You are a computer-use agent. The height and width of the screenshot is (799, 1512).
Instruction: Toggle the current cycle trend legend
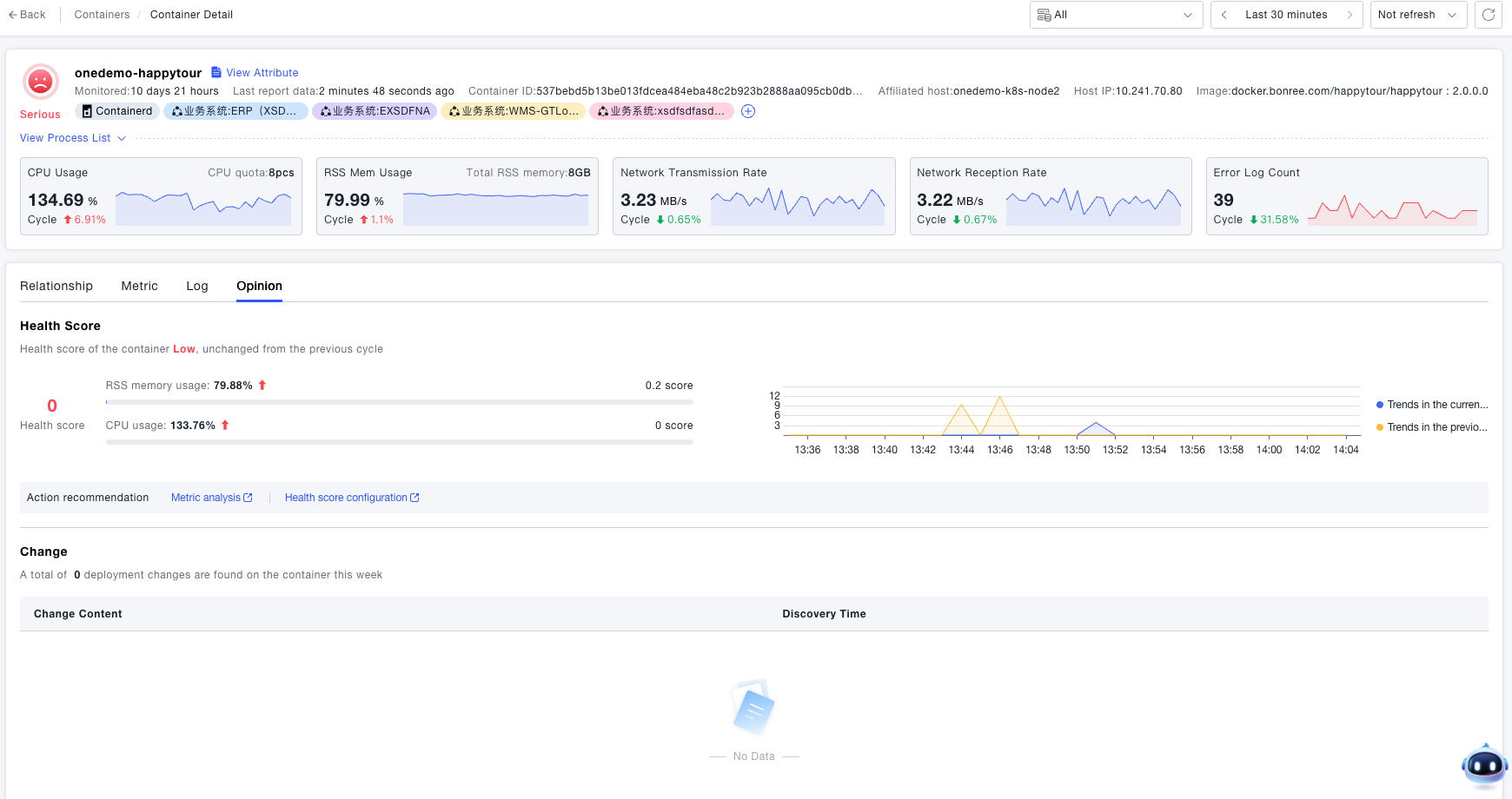pyautogui.click(x=1431, y=405)
